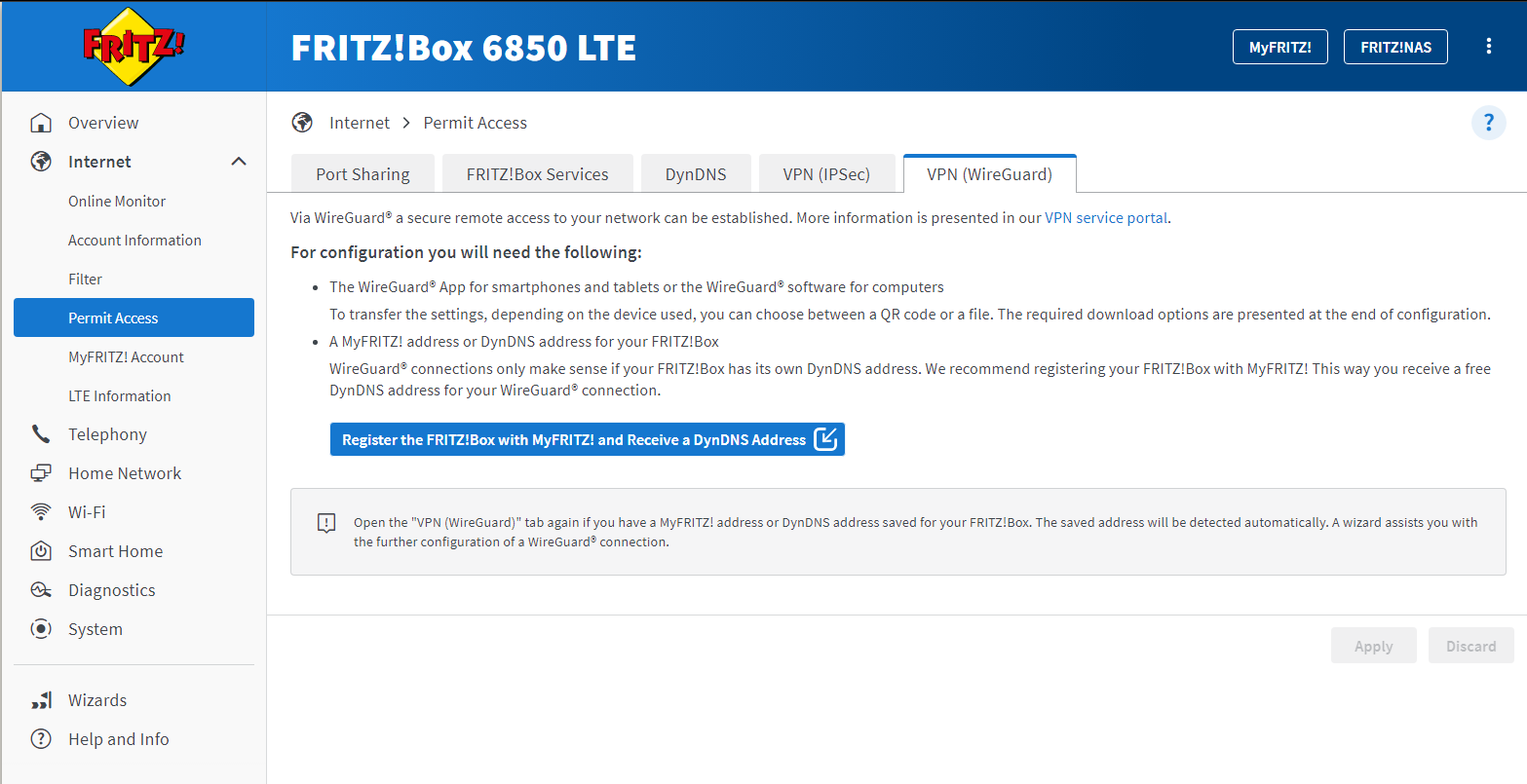Click the FRITZ! logo icon
Screen dimensions: 1527x784
click(134, 46)
